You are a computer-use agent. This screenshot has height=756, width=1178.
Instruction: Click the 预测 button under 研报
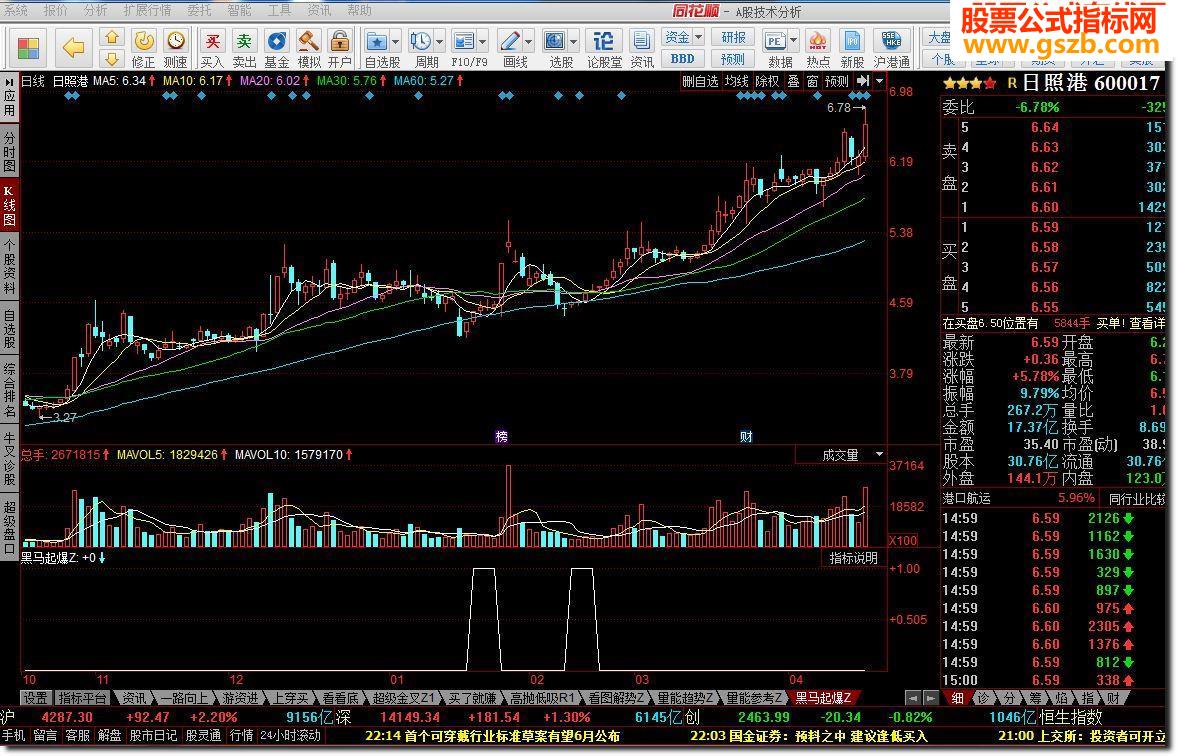(733, 59)
